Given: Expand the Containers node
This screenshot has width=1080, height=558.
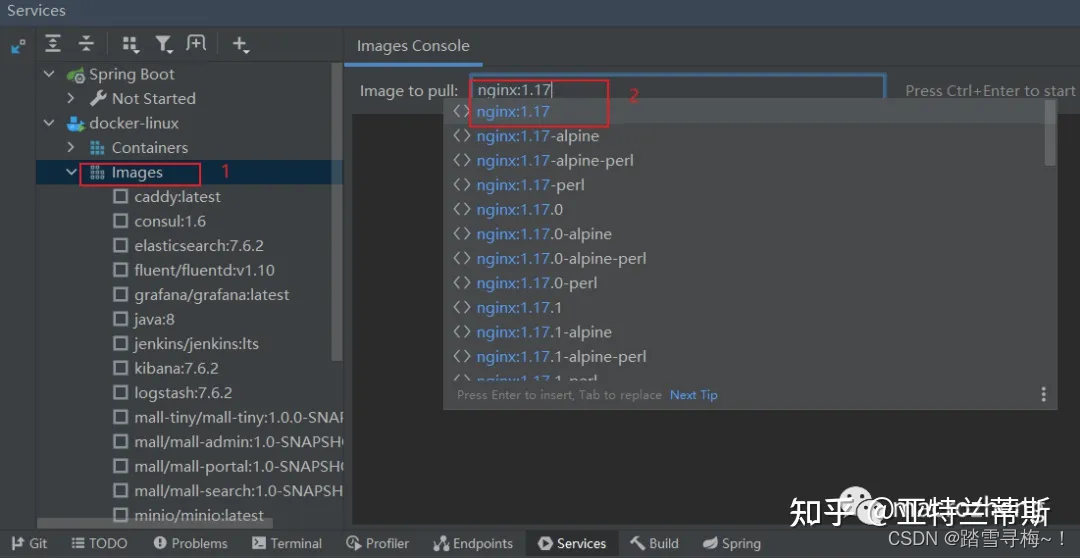Looking at the screenshot, I should pyautogui.click(x=71, y=147).
